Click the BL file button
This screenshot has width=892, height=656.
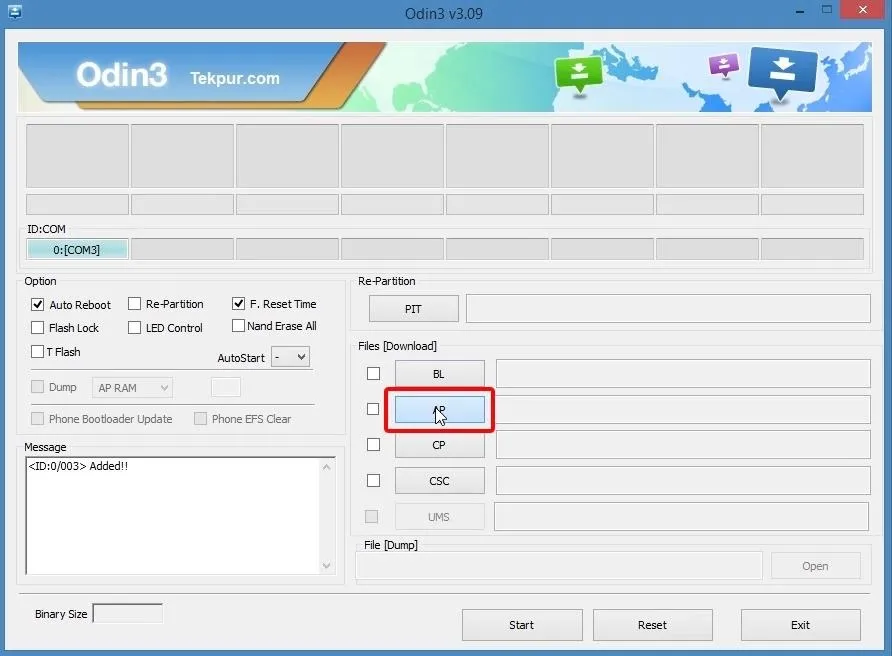[440, 374]
